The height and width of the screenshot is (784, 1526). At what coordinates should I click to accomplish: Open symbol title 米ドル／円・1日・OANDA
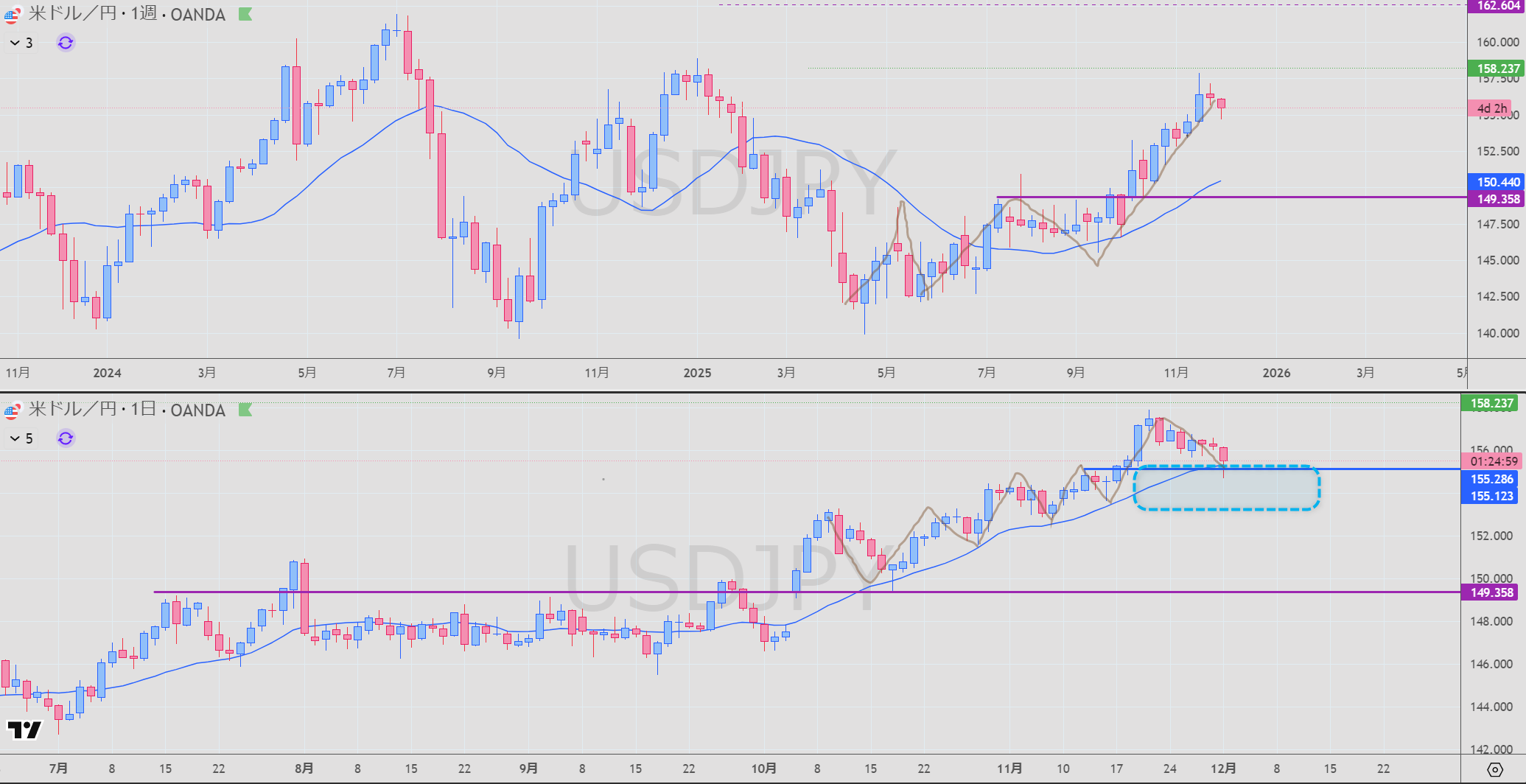click(x=127, y=410)
